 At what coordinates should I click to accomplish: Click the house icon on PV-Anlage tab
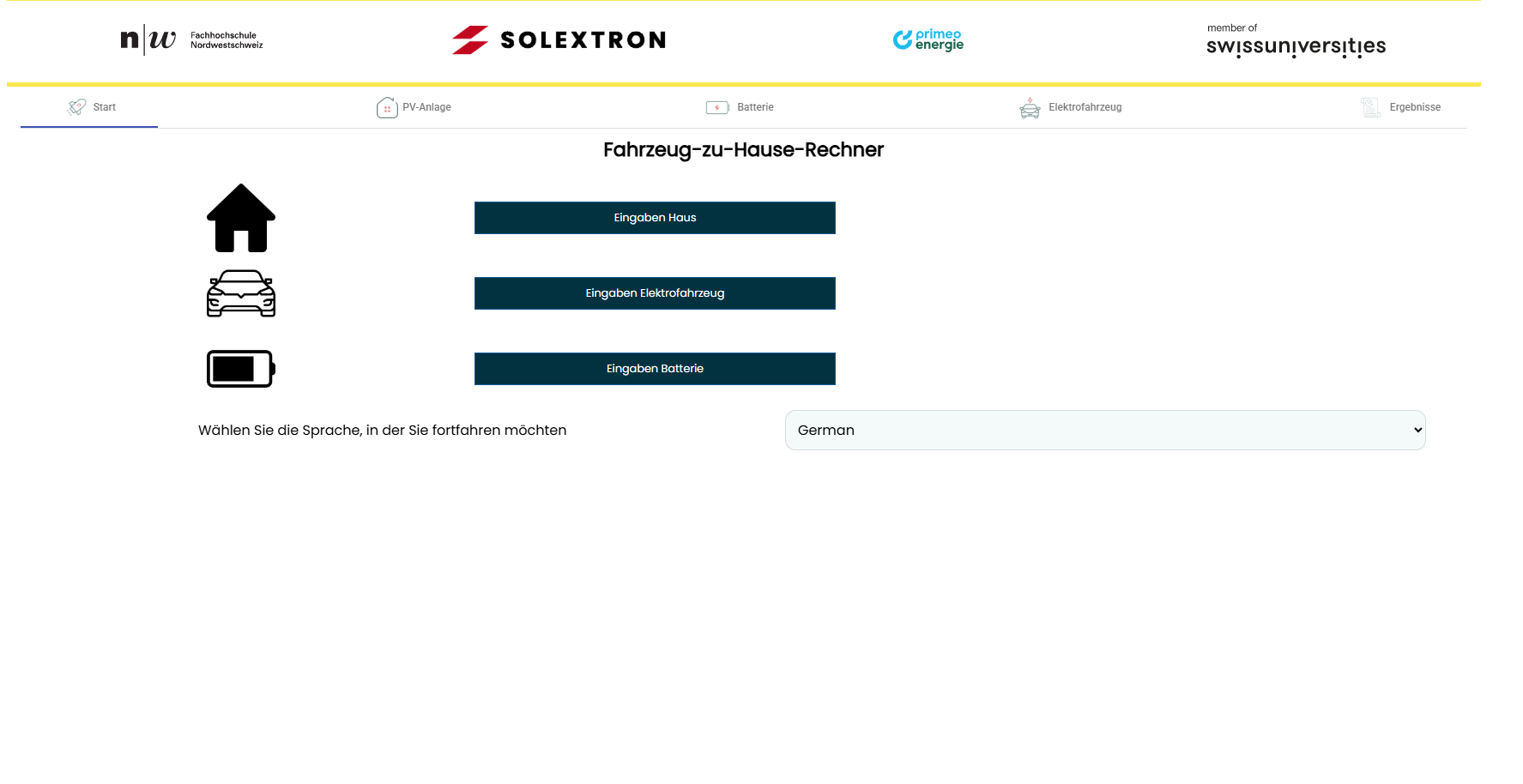[387, 107]
